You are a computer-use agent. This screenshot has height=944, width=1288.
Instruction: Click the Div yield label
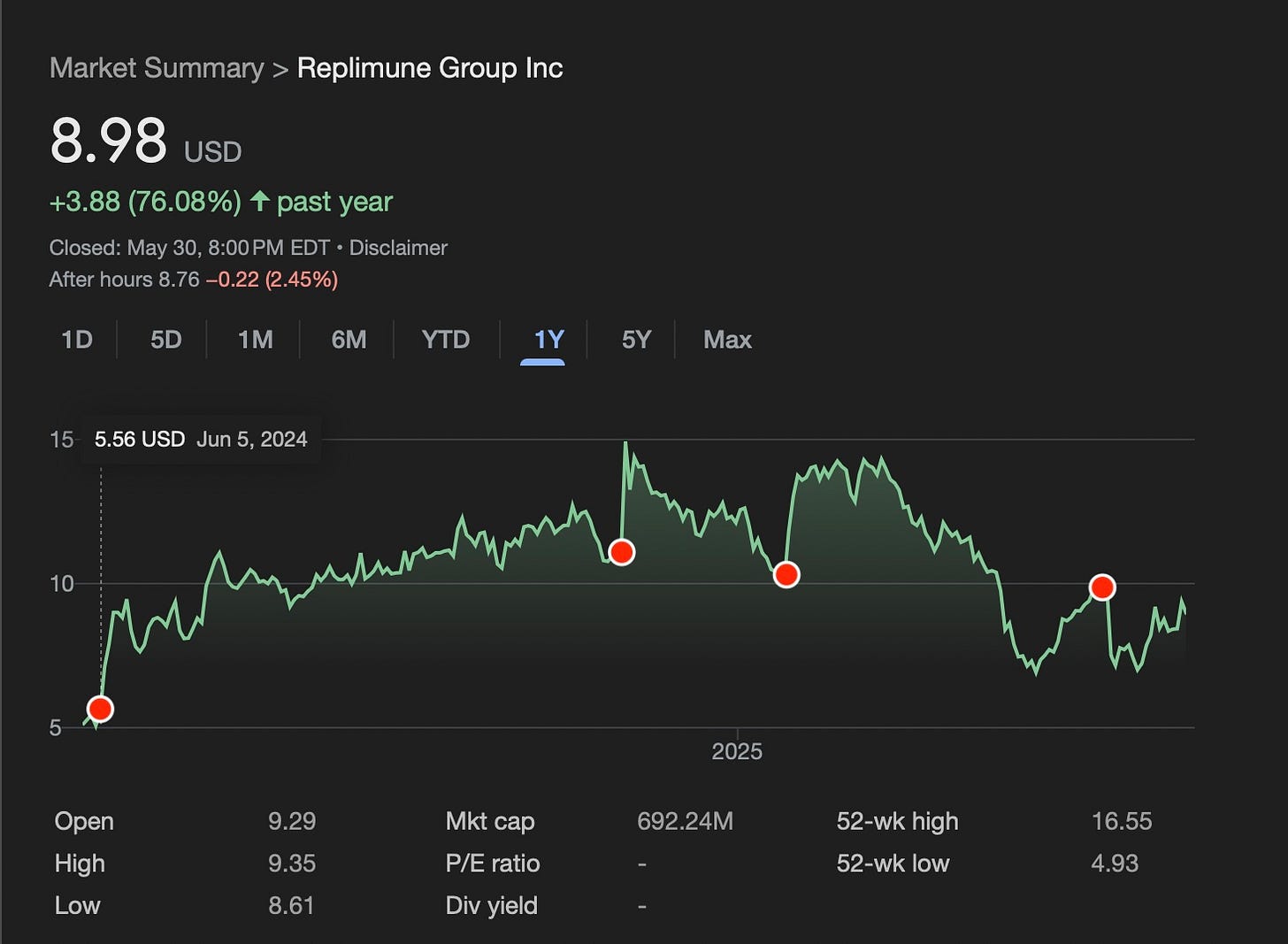pos(492,906)
